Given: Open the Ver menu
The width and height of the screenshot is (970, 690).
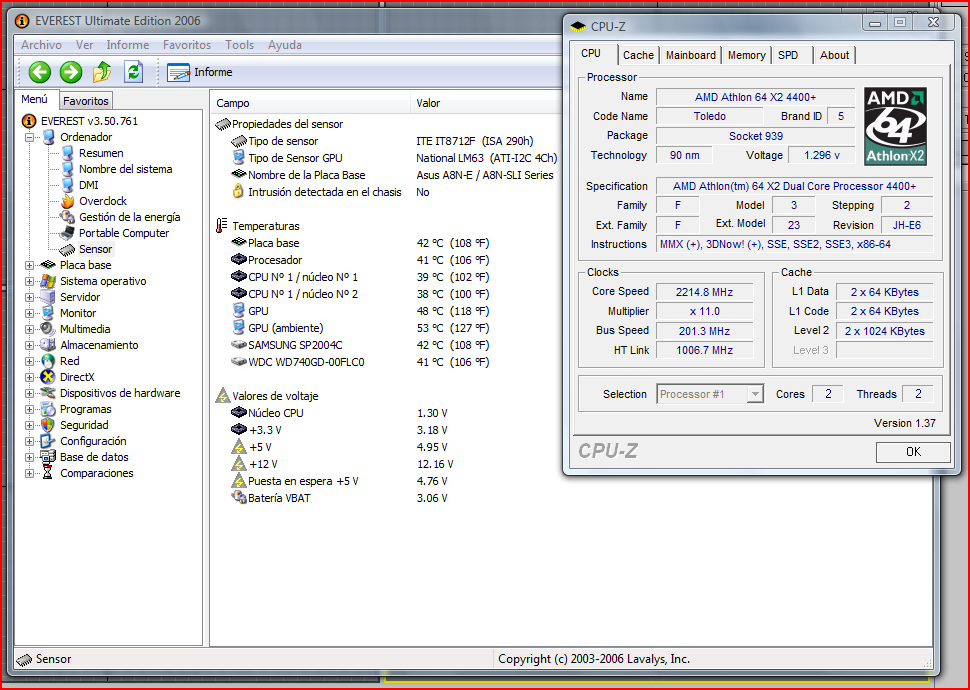Looking at the screenshot, I should (x=84, y=45).
